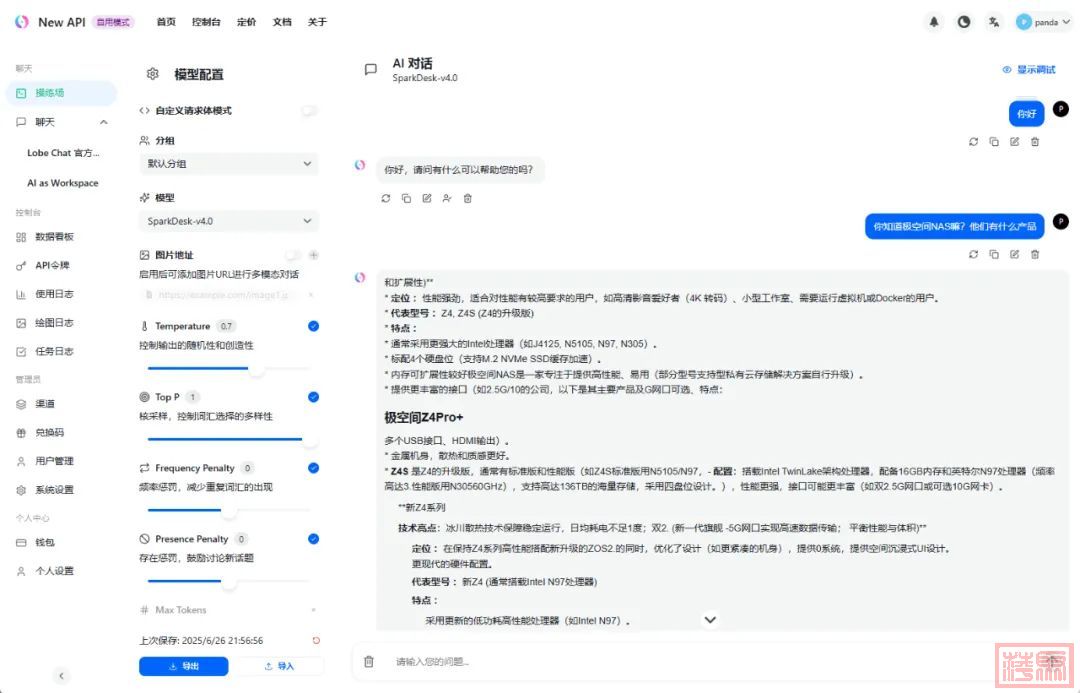Click the scroll-to-bottom arrow in chat
Viewport: 1080px width, 693px height.
(x=710, y=620)
